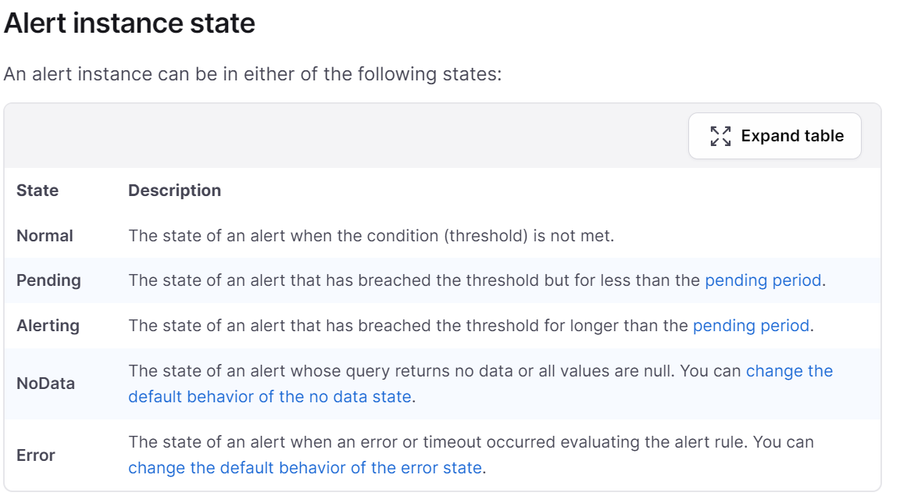Viewport: 900px width, 503px height.
Task: Click the Pending state cell
Action: (x=49, y=280)
